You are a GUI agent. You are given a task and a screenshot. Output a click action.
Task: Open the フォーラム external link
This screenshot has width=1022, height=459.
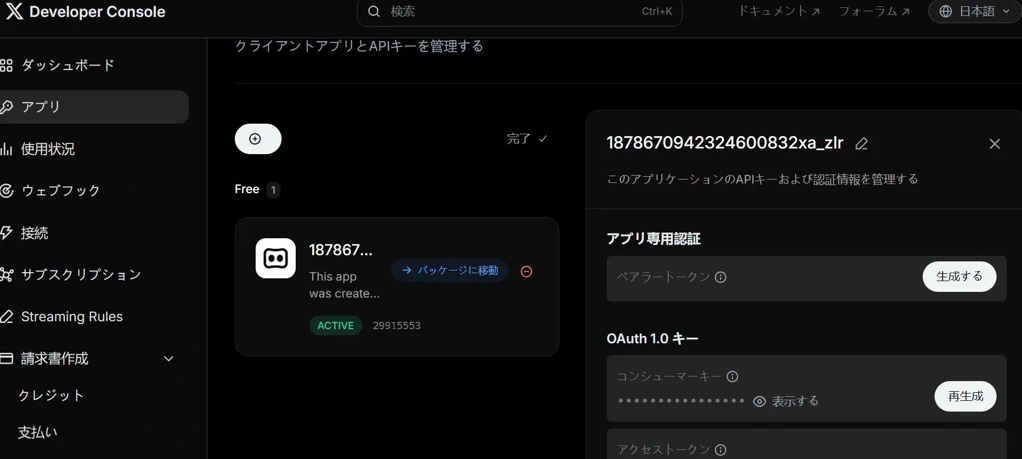(874, 11)
